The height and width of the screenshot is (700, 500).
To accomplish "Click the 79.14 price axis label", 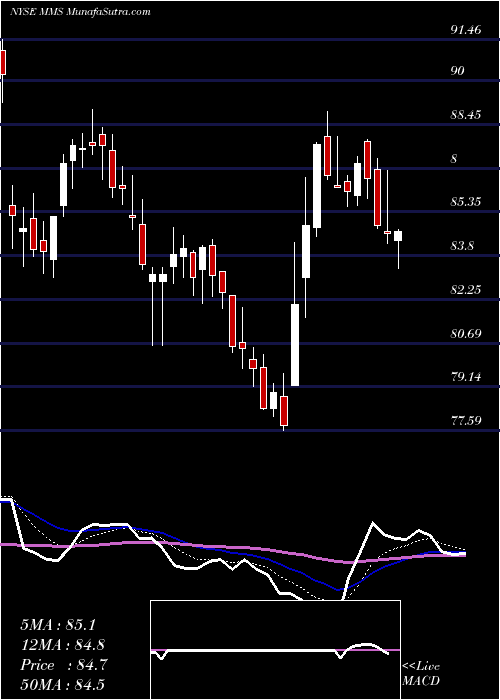I will click(466, 376).
